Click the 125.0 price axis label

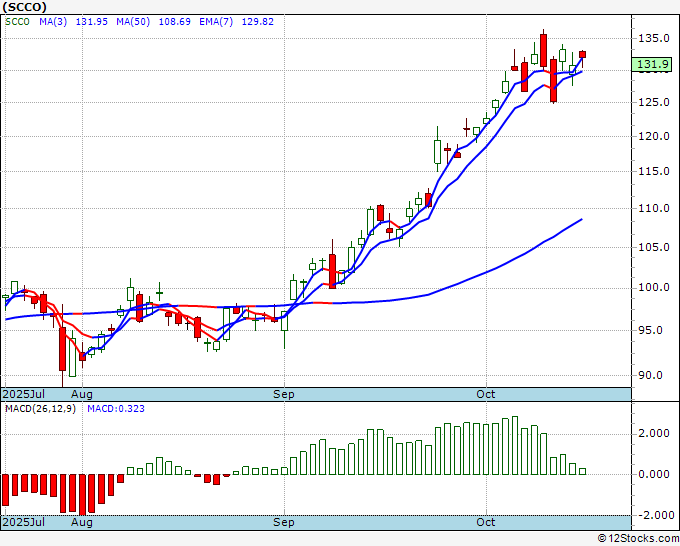654,102
